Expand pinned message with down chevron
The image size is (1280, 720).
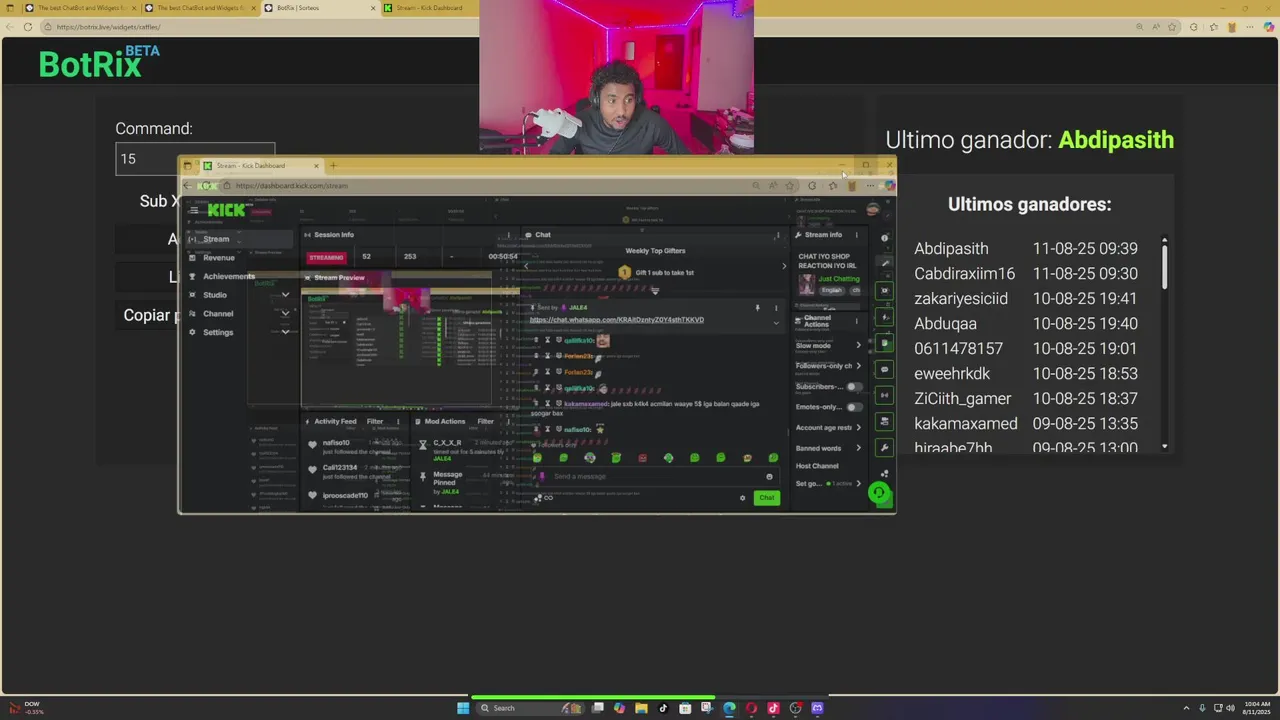776,323
